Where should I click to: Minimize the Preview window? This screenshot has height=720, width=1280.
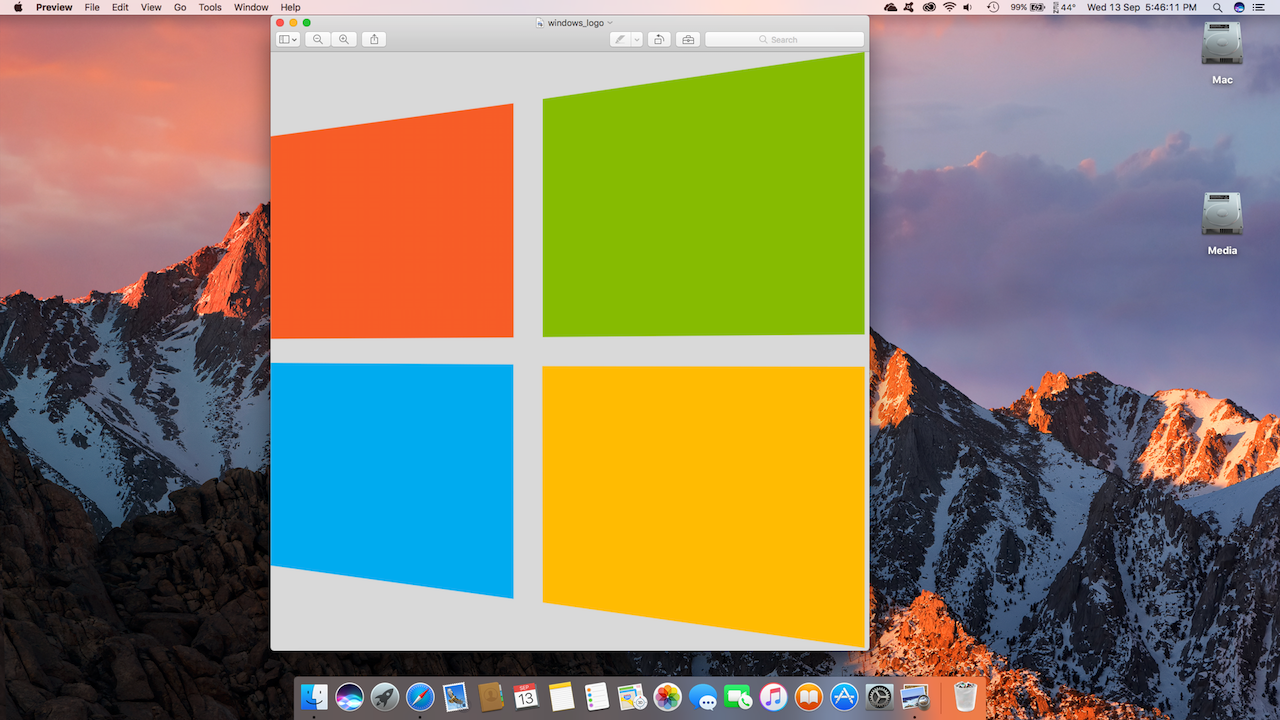coord(293,23)
